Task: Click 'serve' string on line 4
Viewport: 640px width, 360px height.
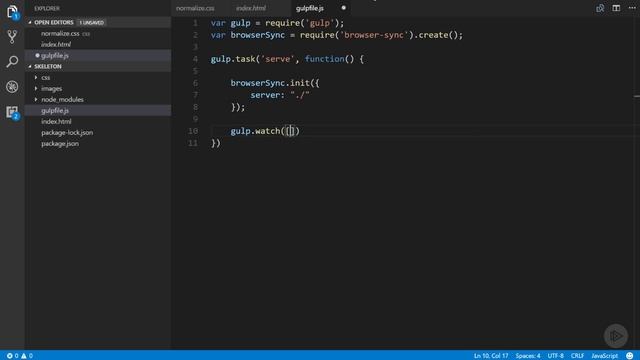Action: coord(278,59)
